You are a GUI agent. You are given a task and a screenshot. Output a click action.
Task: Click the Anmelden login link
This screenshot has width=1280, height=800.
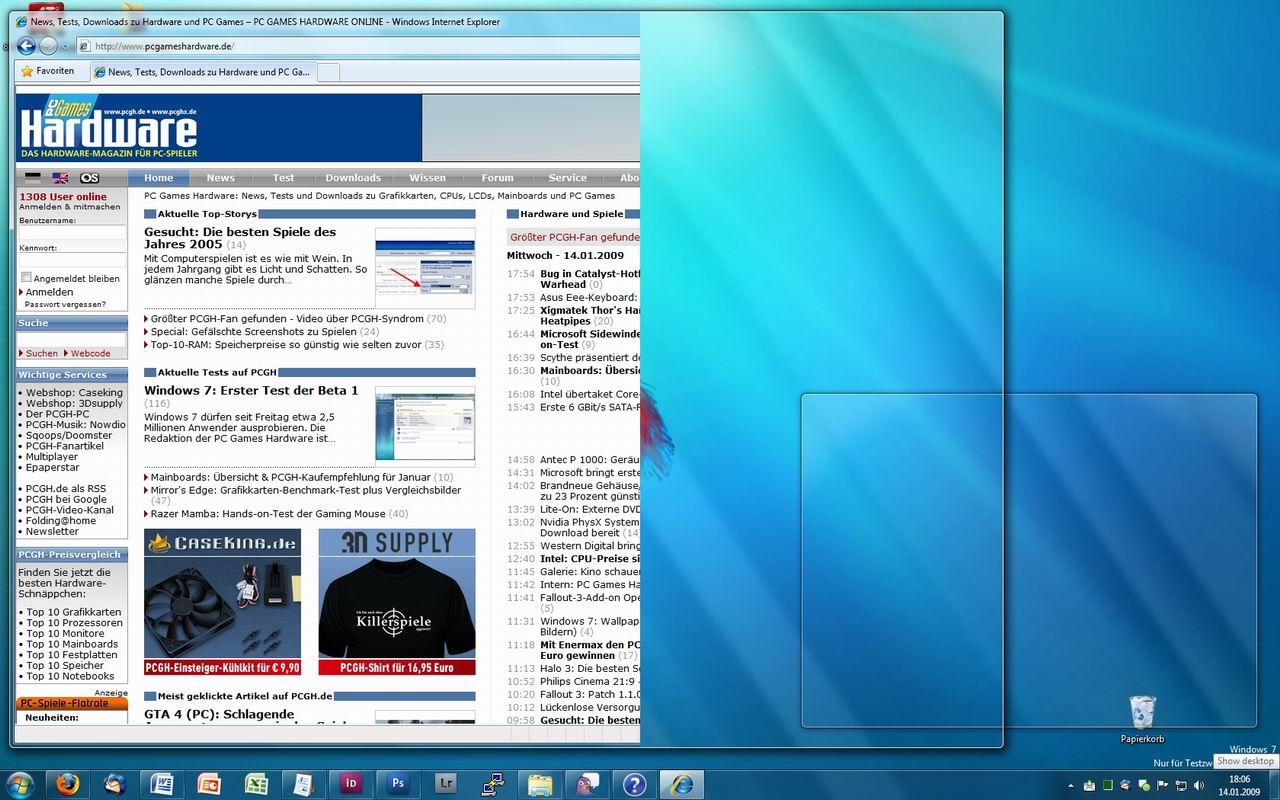pos(49,292)
